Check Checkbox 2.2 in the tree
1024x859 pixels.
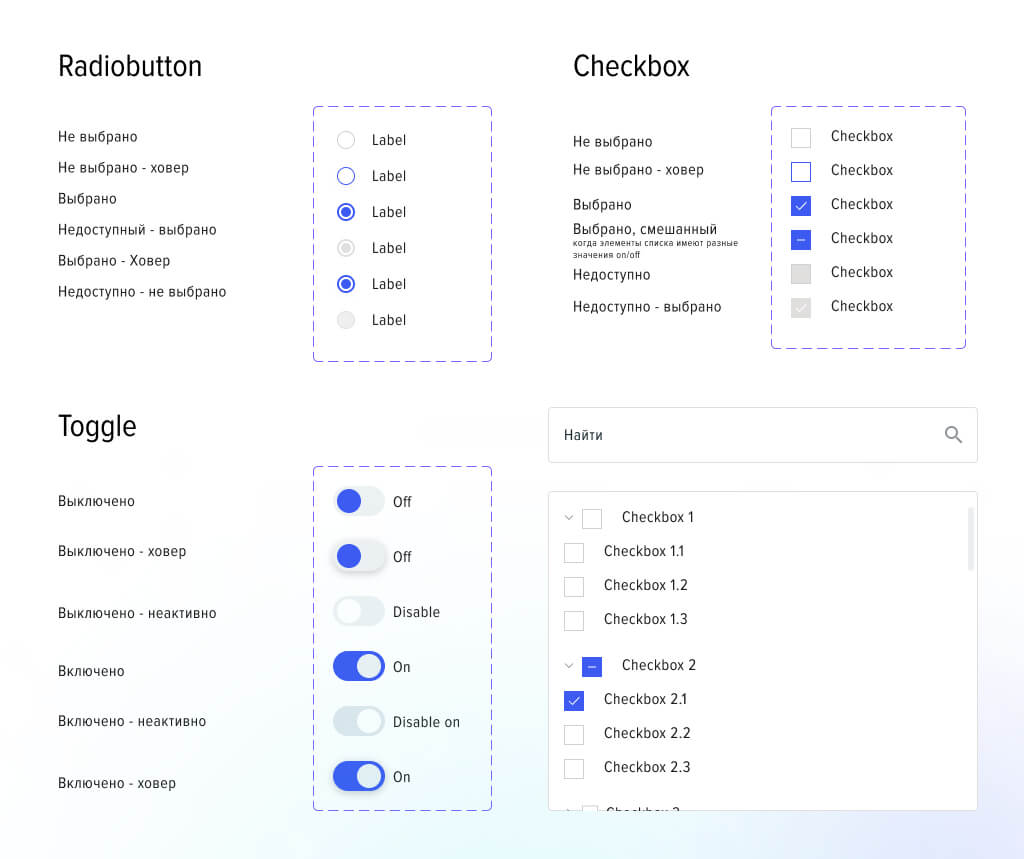coord(574,733)
